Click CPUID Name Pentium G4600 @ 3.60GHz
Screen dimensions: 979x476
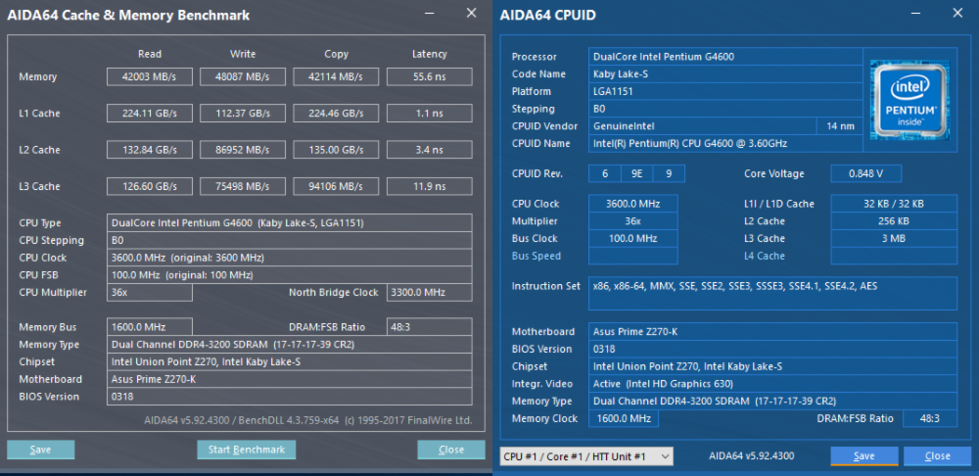pyautogui.click(x=726, y=143)
